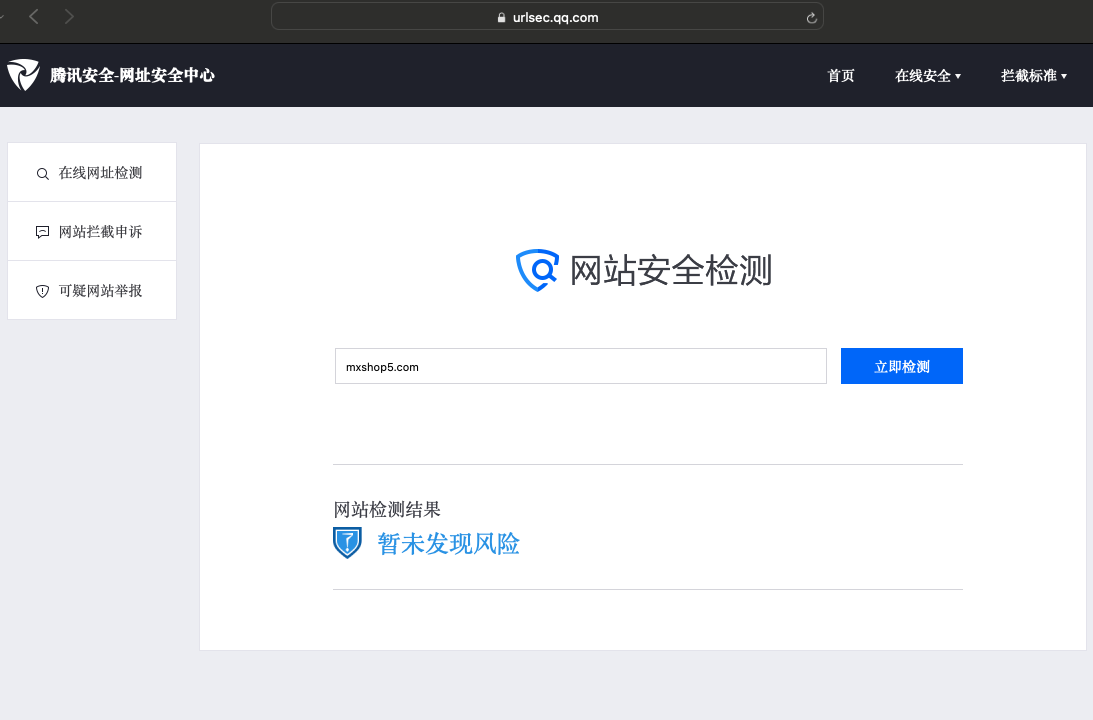Select 可疑网站举报 in the sidebar
The width and height of the screenshot is (1093, 720).
pyautogui.click(x=92, y=291)
